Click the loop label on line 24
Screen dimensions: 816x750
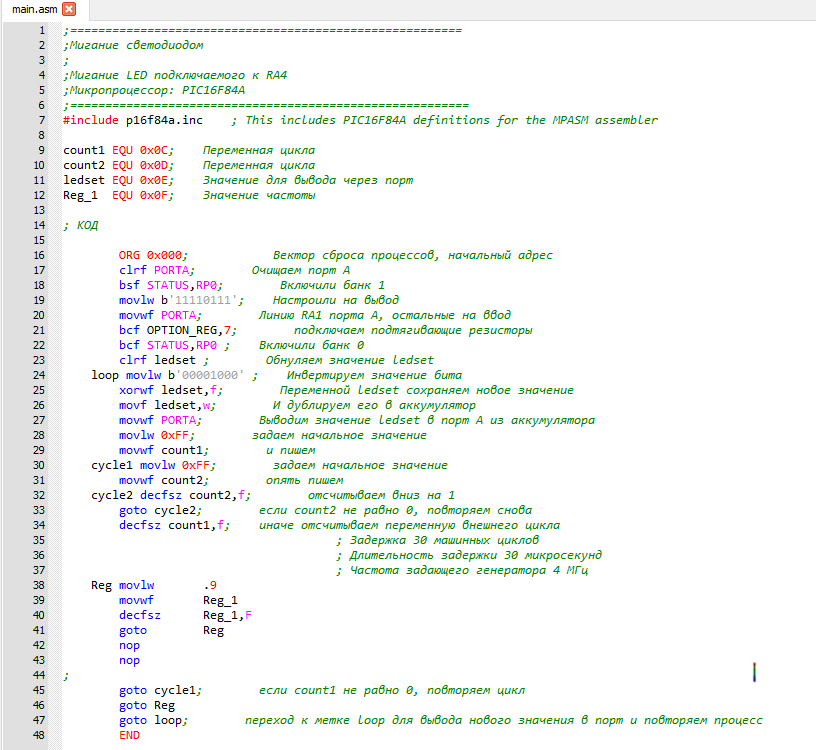104,375
